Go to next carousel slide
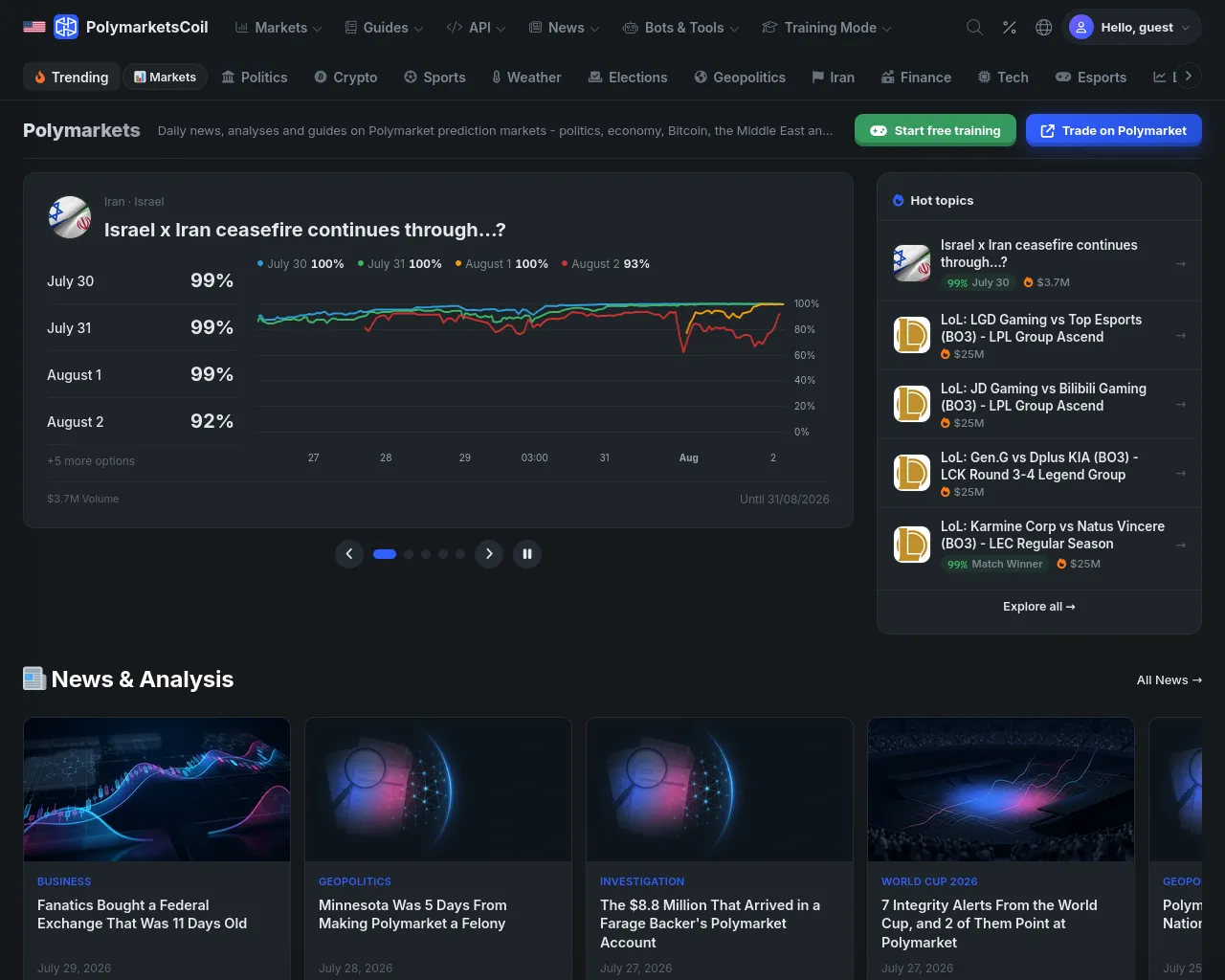Screen dimensions: 1225x980 pos(489,553)
